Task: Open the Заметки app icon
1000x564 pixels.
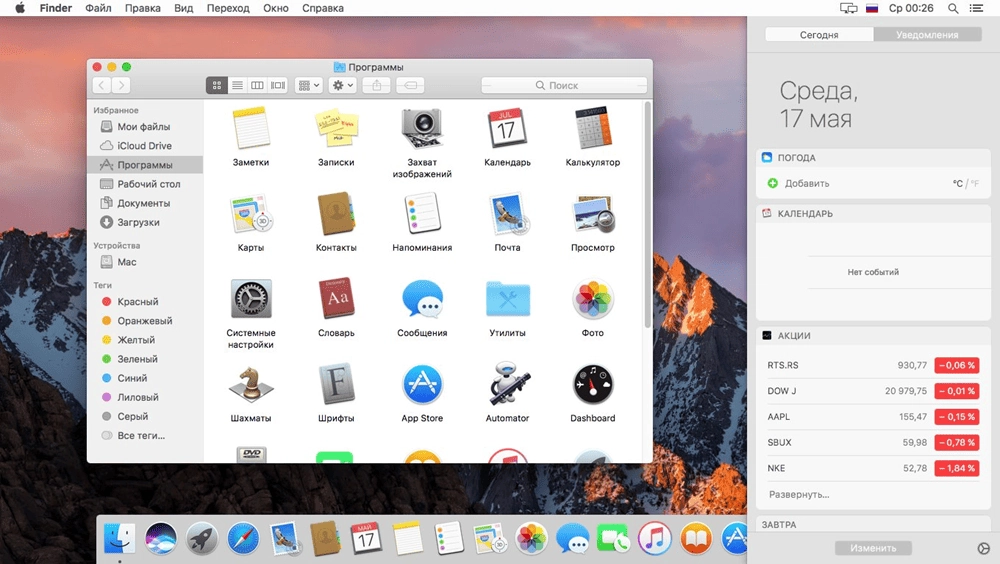Action: pyautogui.click(x=251, y=129)
